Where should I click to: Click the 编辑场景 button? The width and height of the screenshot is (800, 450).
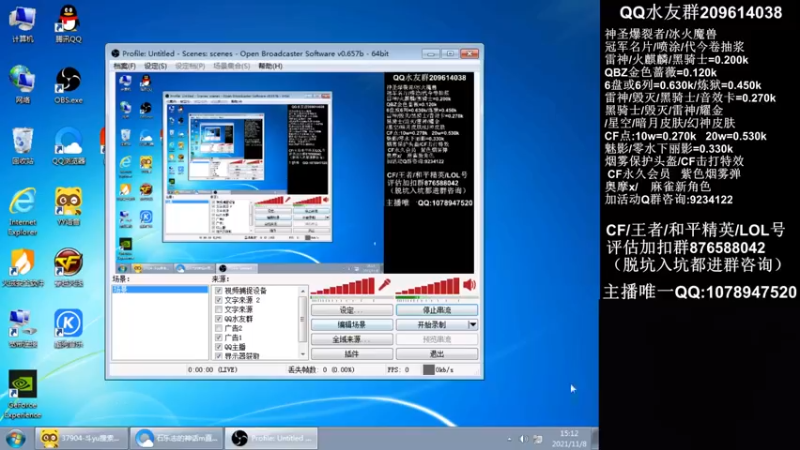pos(352,324)
